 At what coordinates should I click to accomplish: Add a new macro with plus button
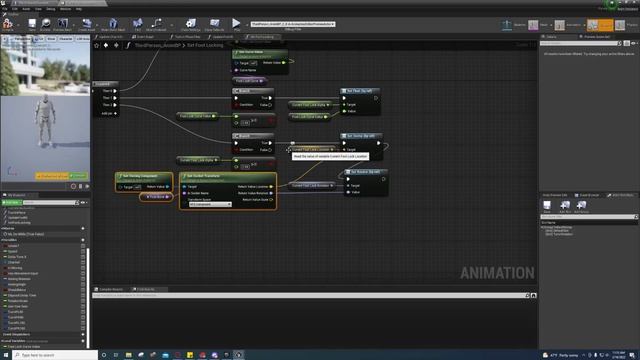tap(83, 229)
